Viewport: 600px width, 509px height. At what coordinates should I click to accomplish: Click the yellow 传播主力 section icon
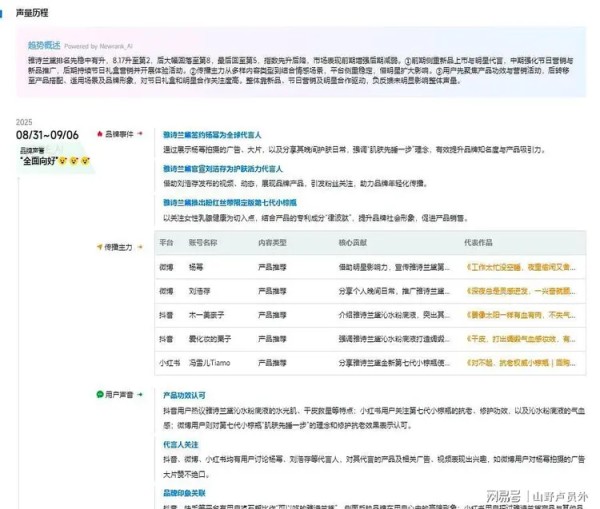[x=99, y=245]
